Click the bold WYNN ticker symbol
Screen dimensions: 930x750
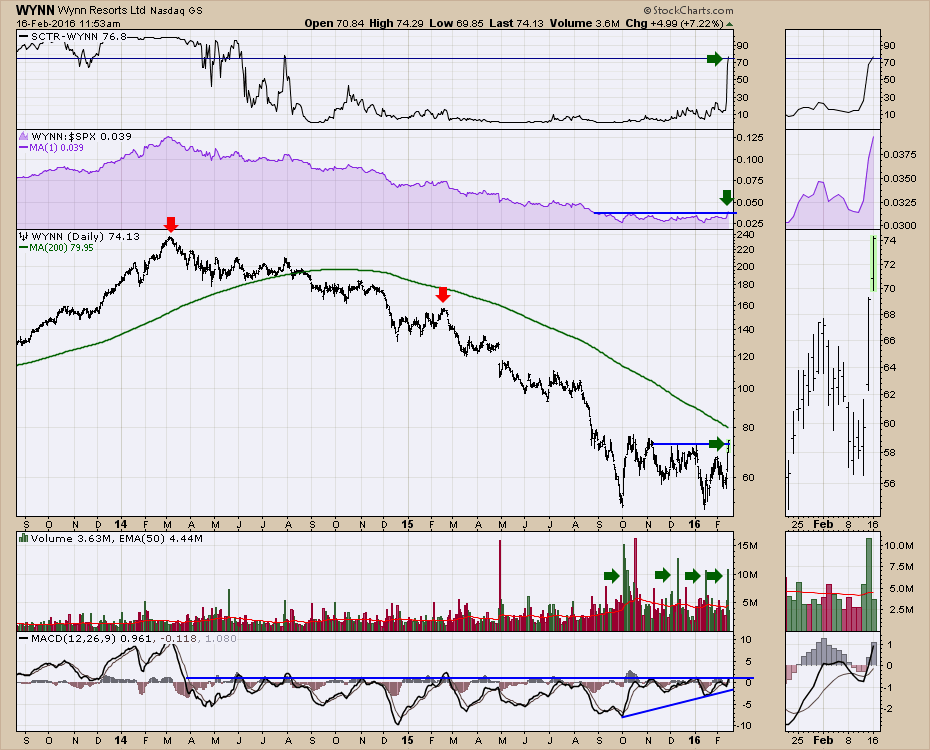tap(36, 10)
